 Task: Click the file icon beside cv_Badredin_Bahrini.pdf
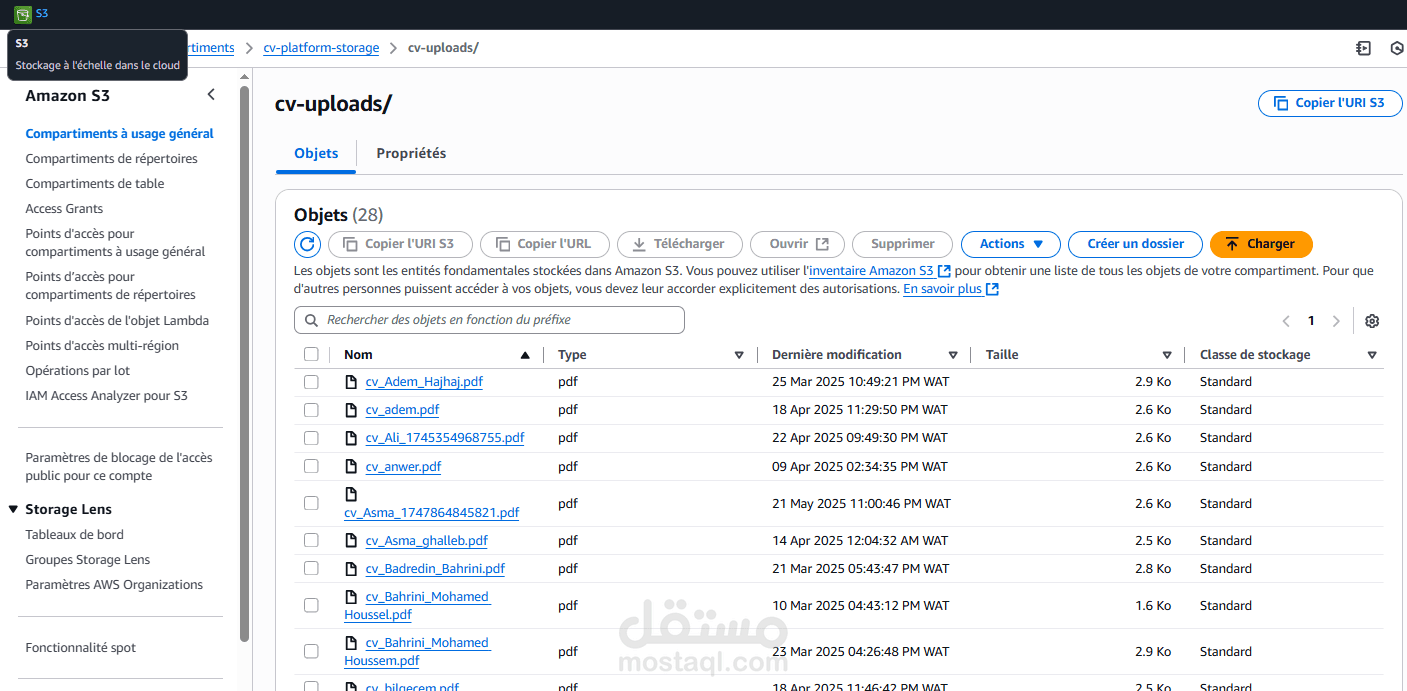[x=351, y=568]
